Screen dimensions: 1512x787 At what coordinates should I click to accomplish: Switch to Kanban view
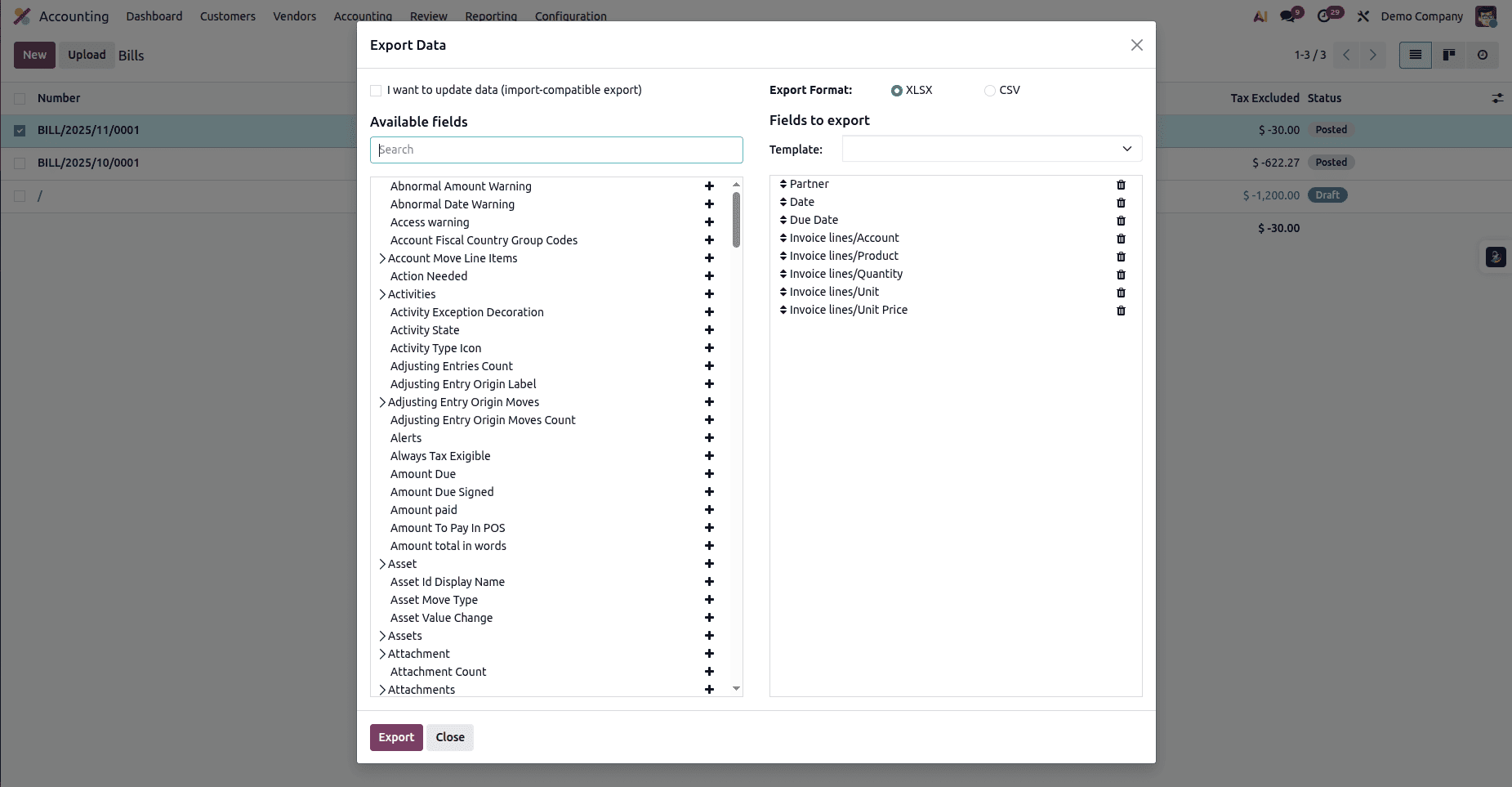1449,55
